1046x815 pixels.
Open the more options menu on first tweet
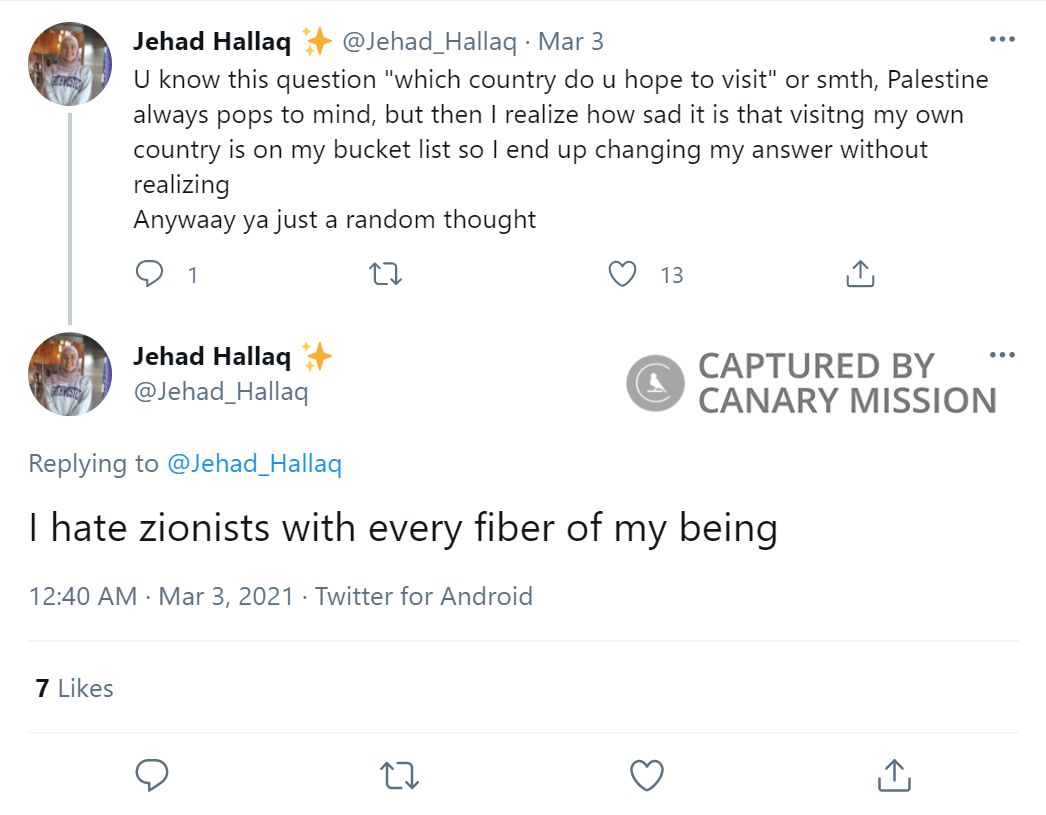click(x=1002, y=38)
